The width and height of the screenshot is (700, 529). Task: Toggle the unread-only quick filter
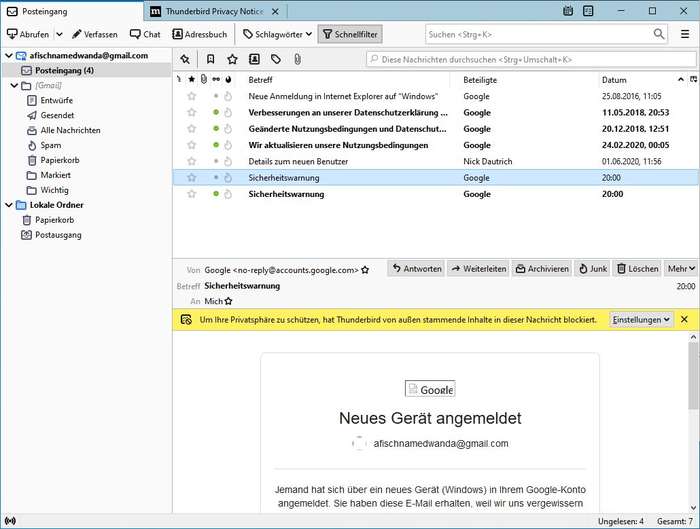[x=210, y=59]
